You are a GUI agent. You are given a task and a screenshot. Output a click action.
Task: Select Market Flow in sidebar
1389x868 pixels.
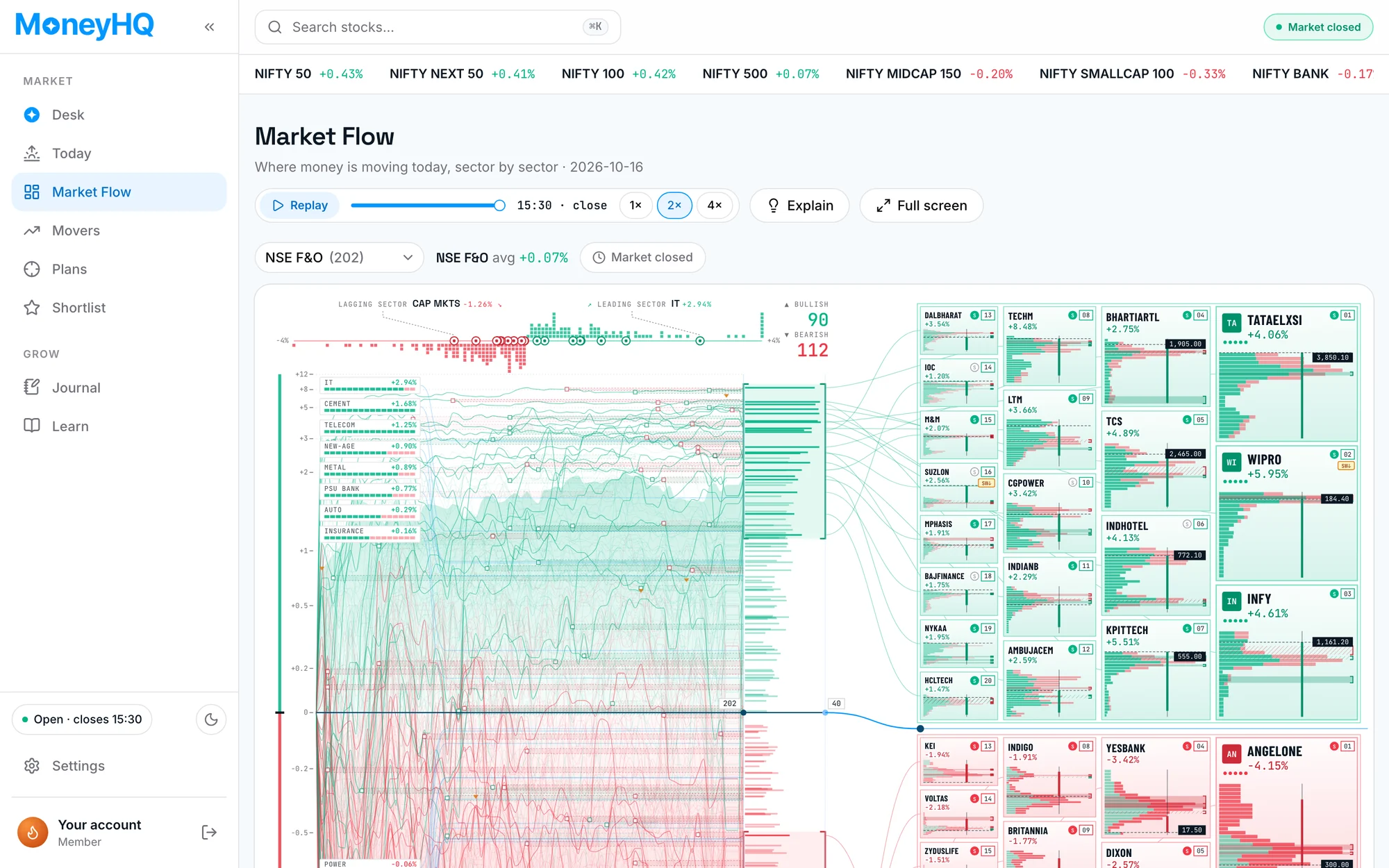(x=119, y=192)
